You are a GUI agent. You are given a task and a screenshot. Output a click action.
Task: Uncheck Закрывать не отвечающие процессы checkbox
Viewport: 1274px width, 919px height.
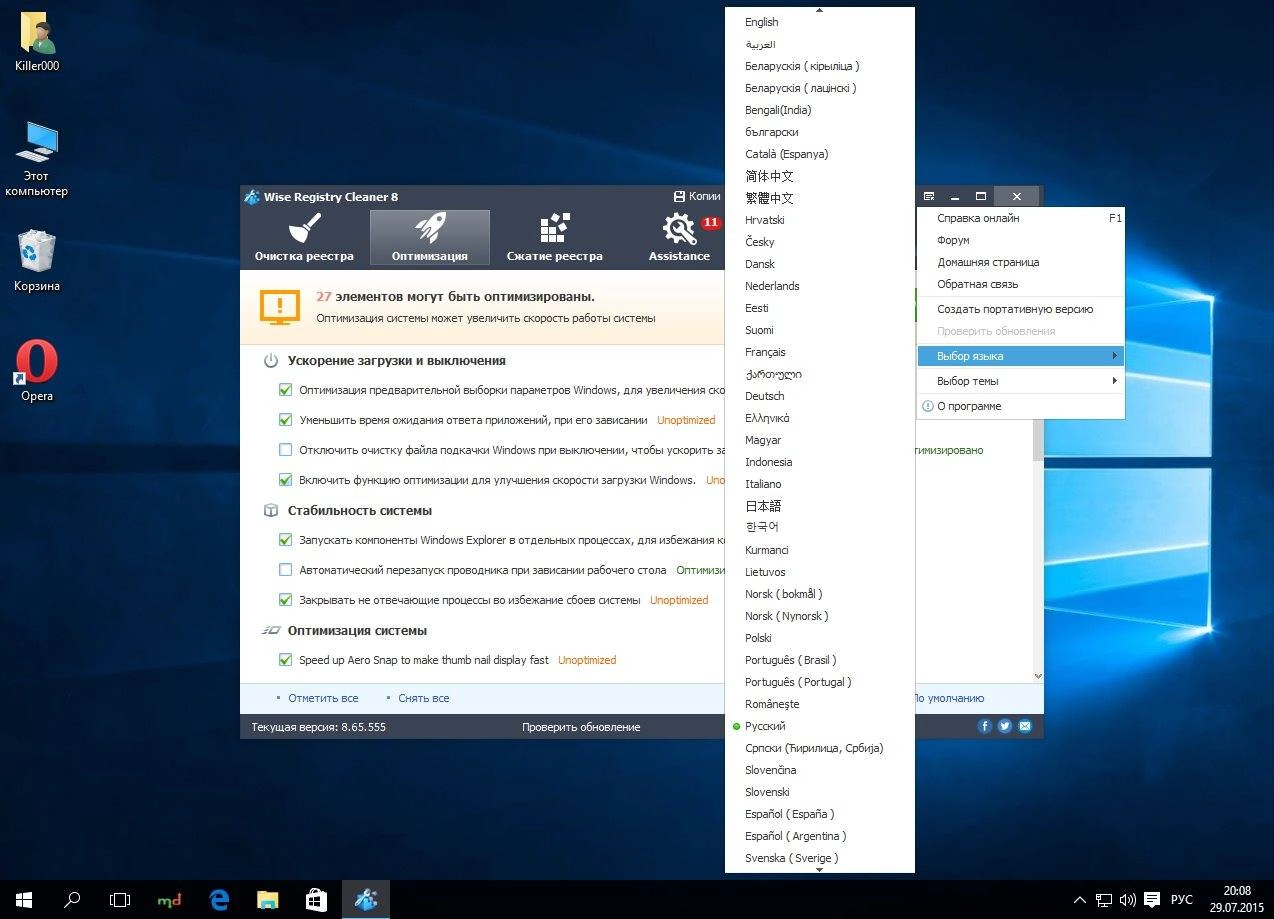click(x=286, y=600)
